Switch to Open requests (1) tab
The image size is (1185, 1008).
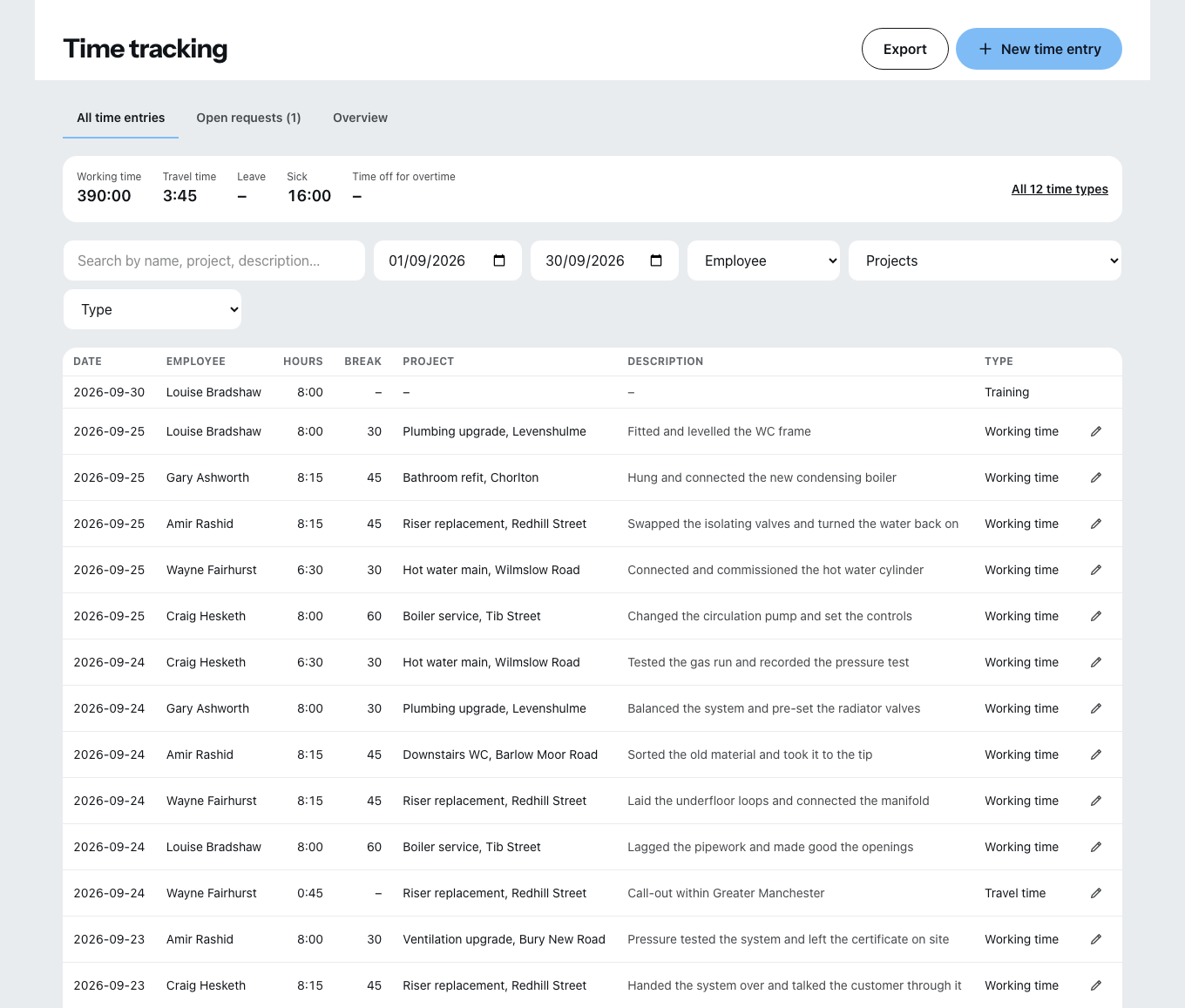click(x=248, y=118)
